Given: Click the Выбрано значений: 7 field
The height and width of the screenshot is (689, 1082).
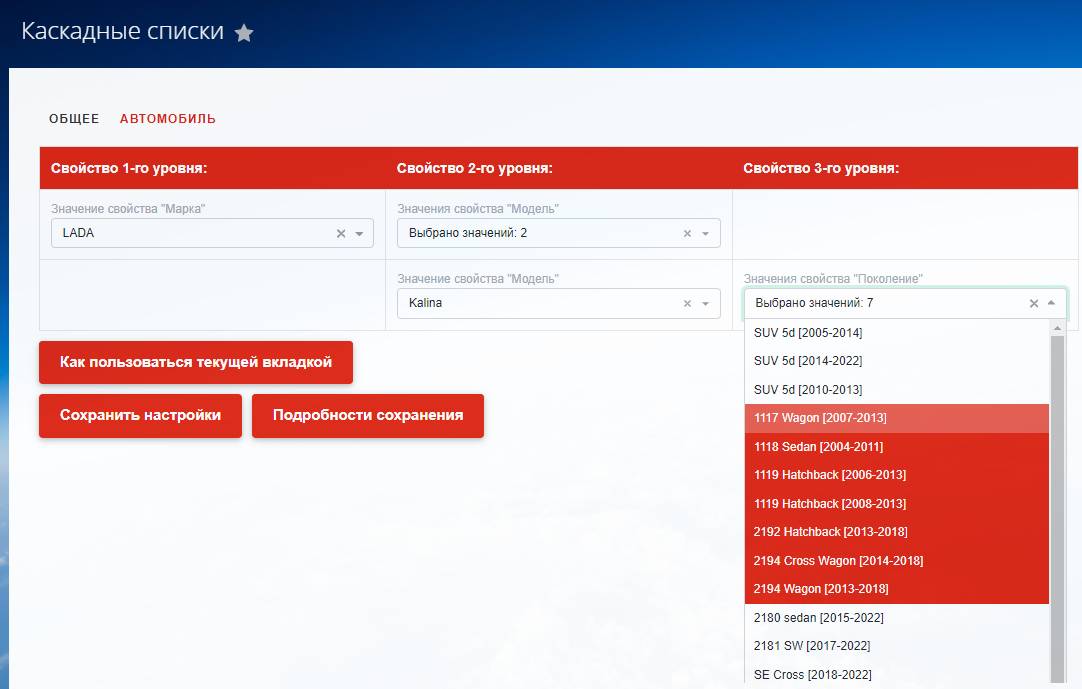Looking at the screenshot, I should [x=905, y=303].
